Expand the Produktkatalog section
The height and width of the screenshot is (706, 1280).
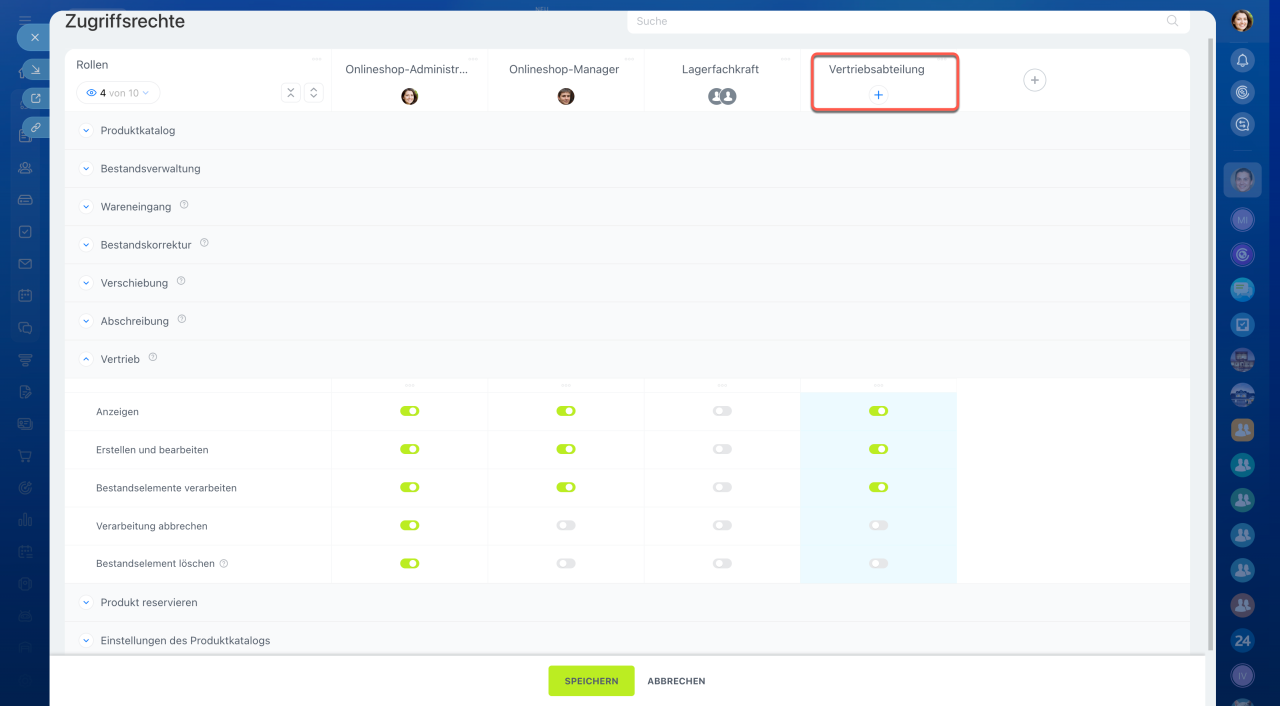[86, 131]
